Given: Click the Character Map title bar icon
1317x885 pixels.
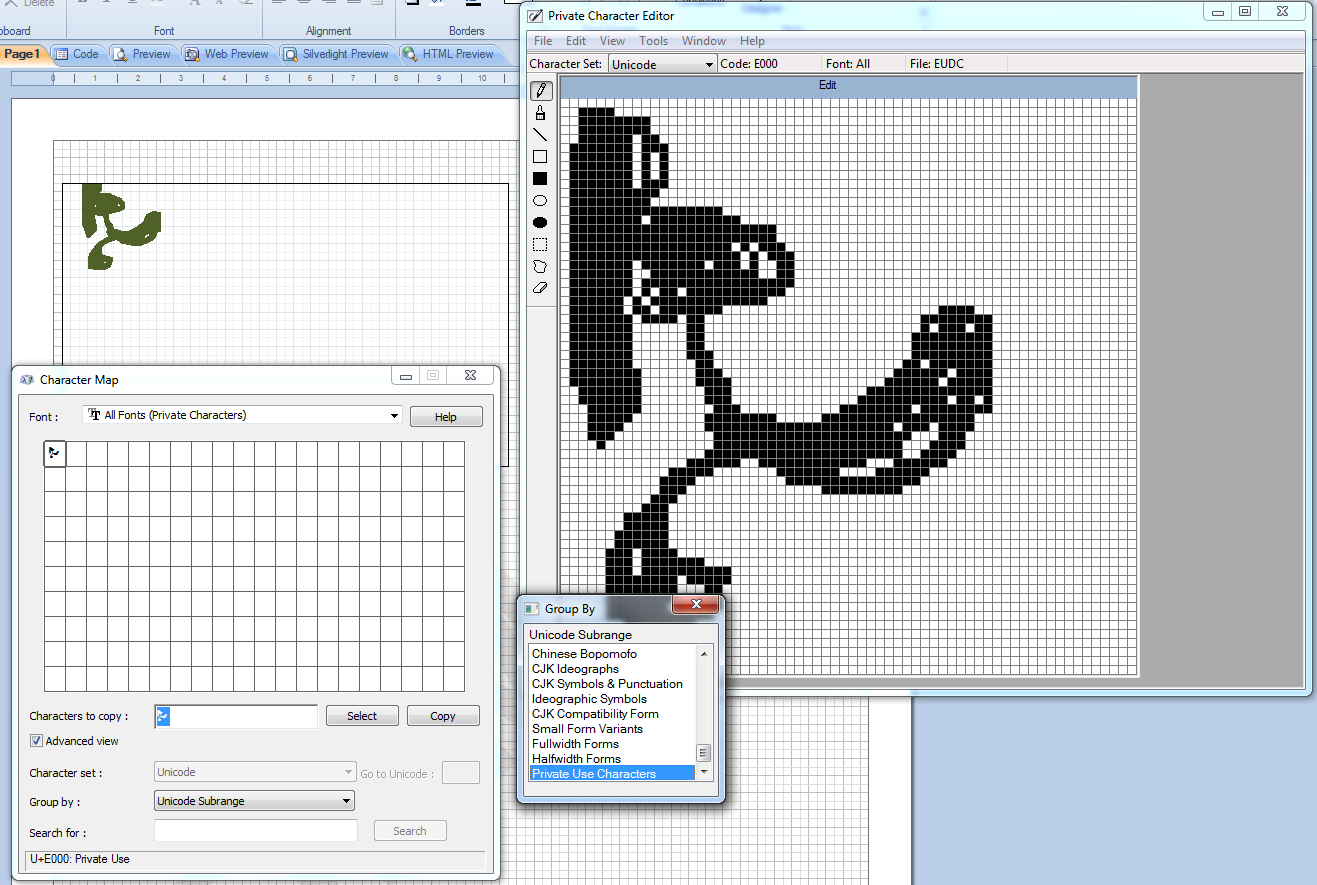Looking at the screenshot, I should 27,380.
